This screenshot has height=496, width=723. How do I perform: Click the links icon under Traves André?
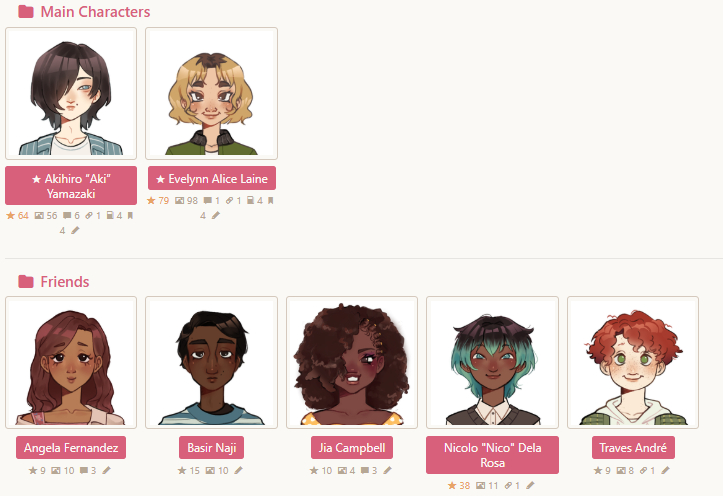[643, 471]
